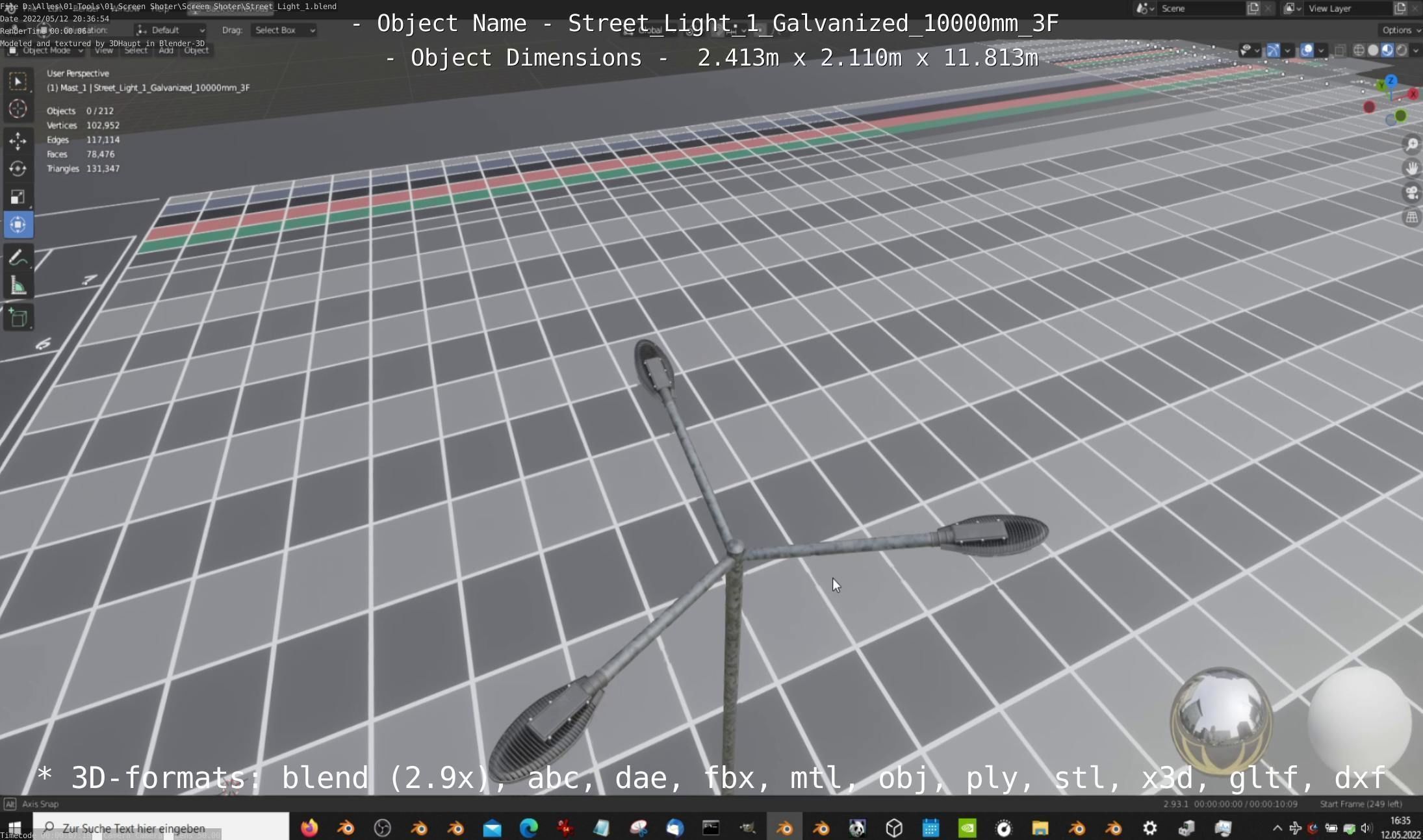The height and width of the screenshot is (840, 1423).
Task: Snap view to red X axis
Action: (x=1413, y=94)
